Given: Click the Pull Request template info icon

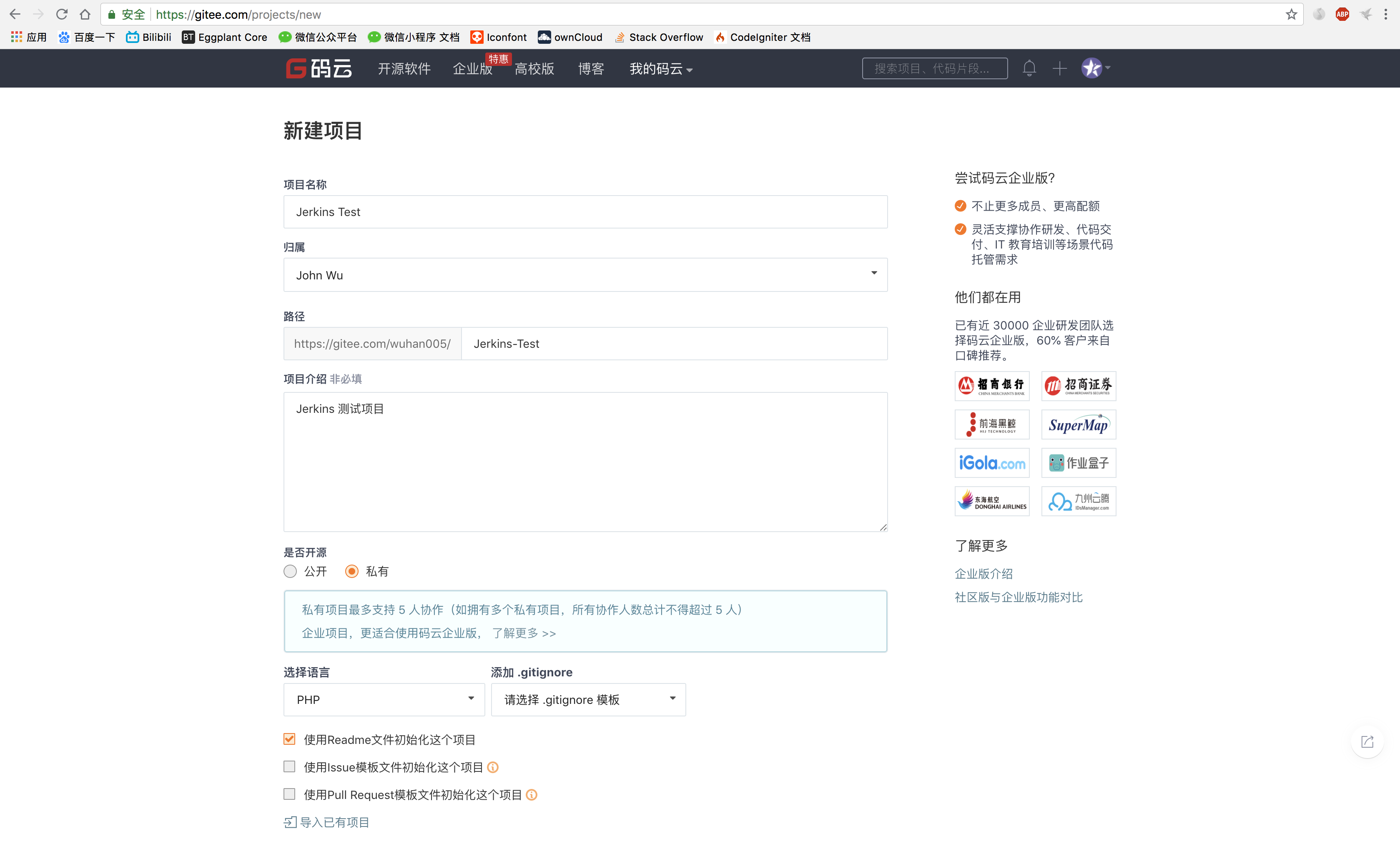Looking at the screenshot, I should pyautogui.click(x=531, y=794).
